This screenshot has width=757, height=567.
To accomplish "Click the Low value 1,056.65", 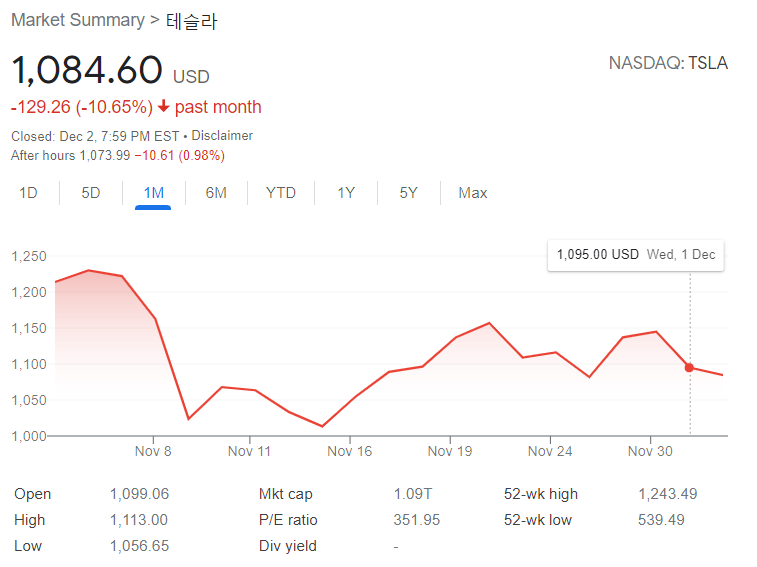I will 140,546.
